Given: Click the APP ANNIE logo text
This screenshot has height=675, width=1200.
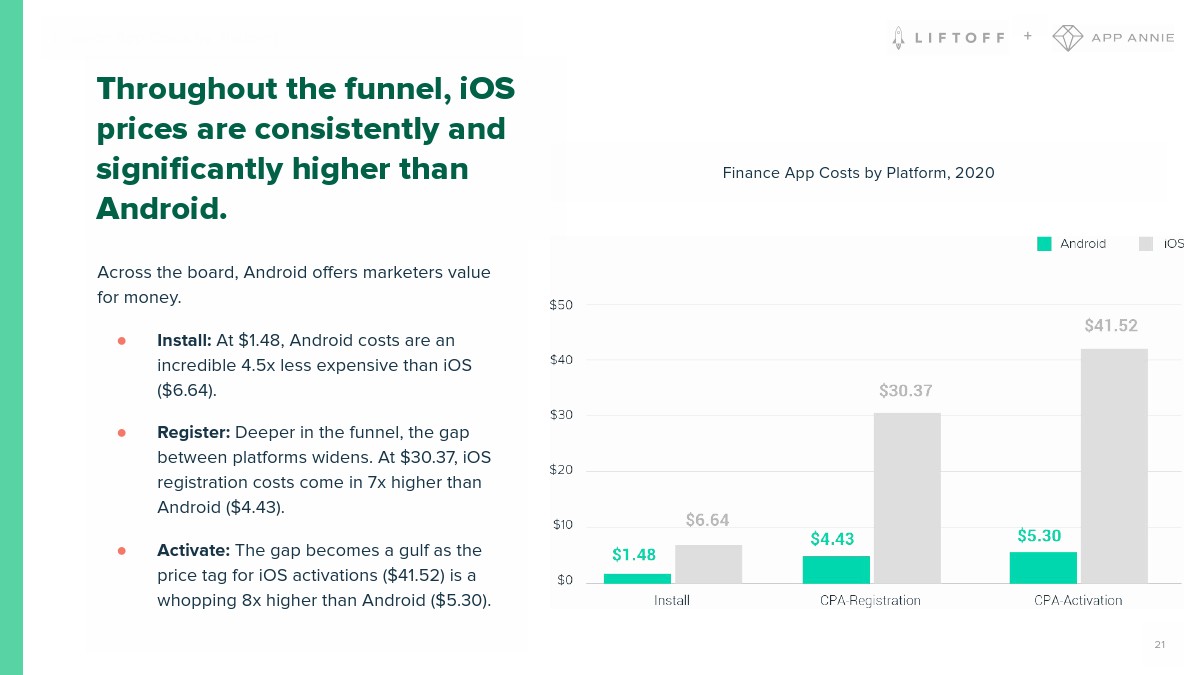Looking at the screenshot, I should 1133,38.
